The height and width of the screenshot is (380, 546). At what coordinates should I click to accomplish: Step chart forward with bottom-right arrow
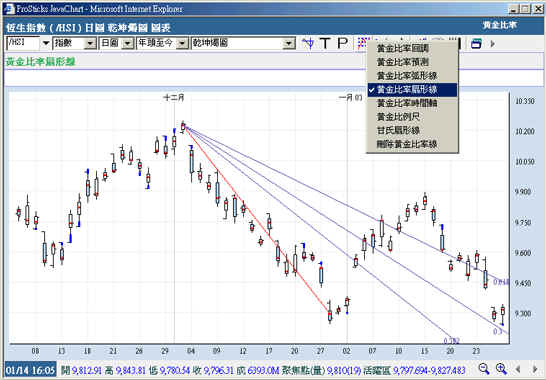click(x=535, y=369)
